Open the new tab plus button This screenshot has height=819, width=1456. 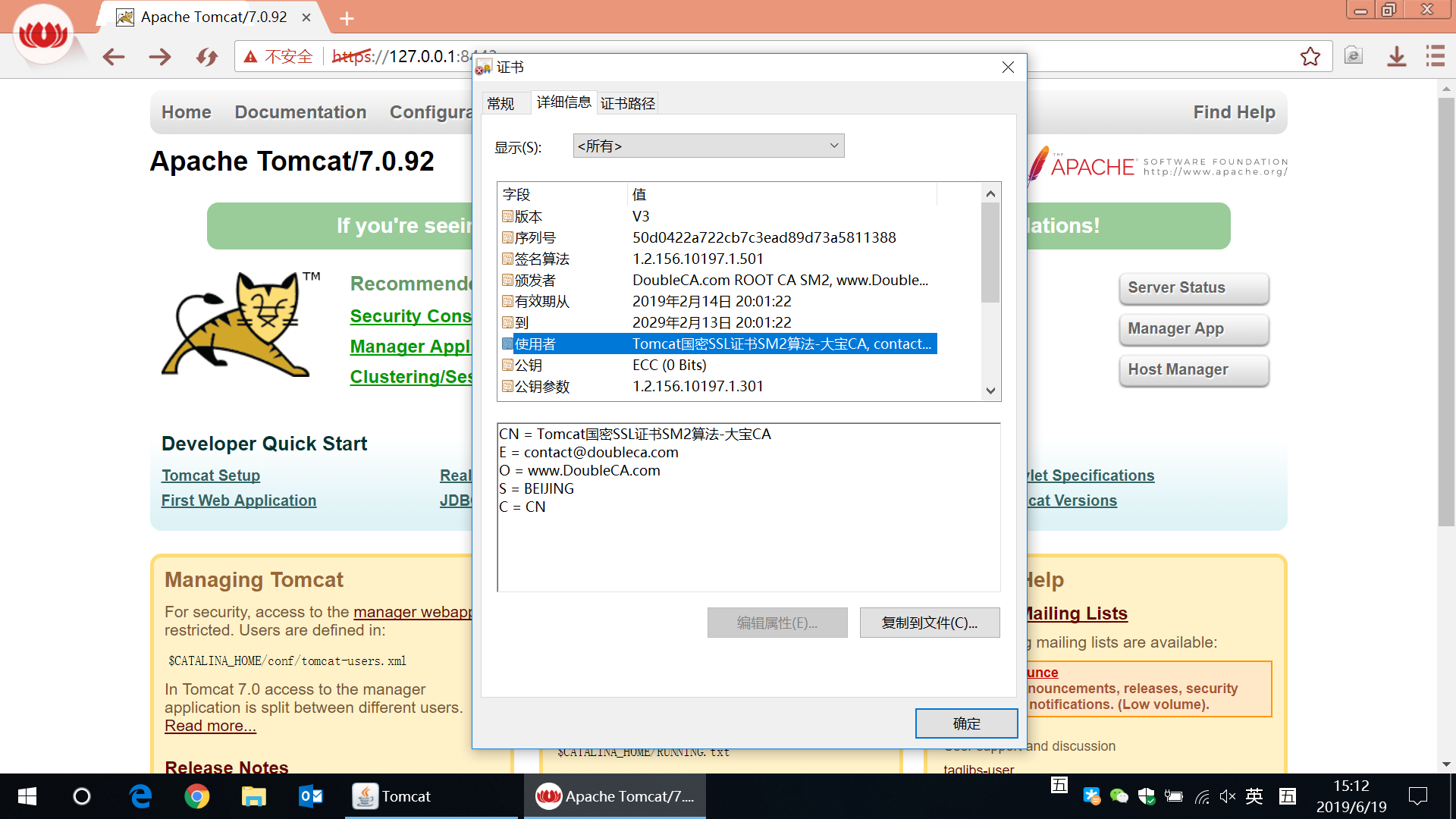(x=347, y=18)
